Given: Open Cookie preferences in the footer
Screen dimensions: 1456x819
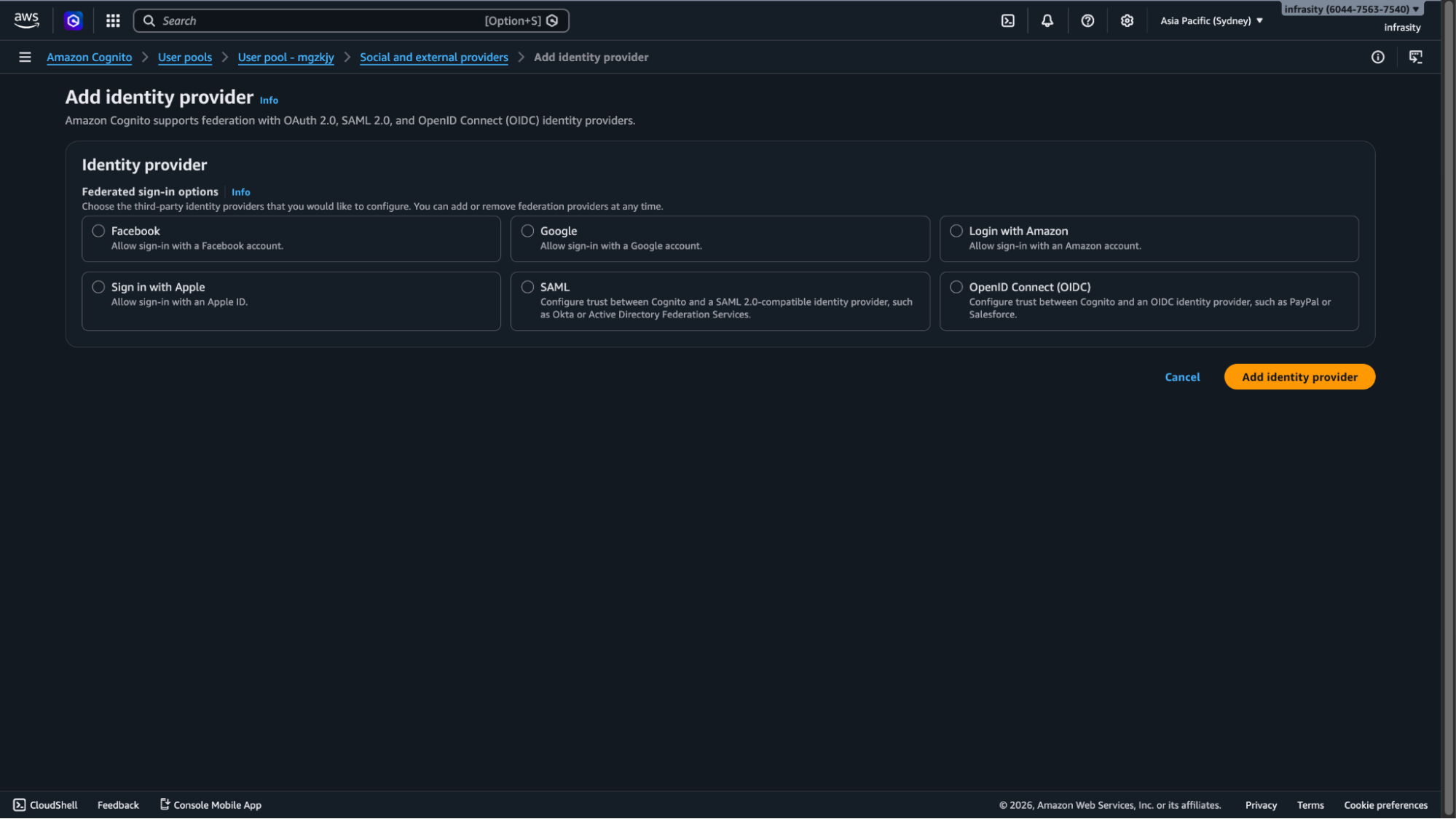Looking at the screenshot, I should pos(1385,804).
